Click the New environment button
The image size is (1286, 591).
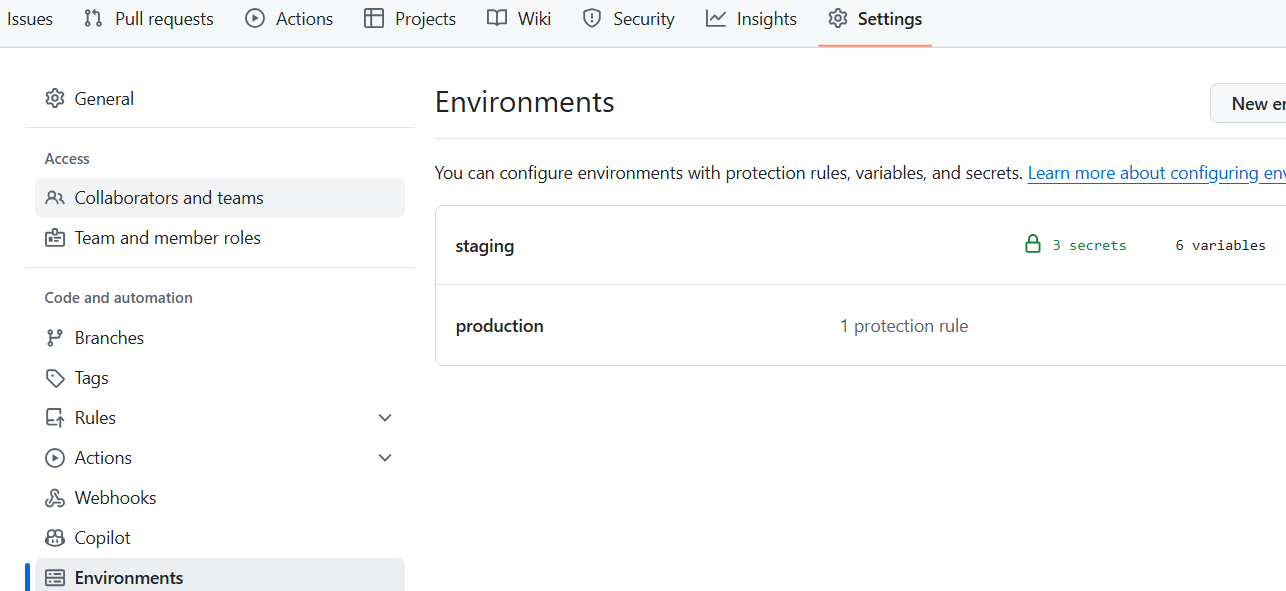[x=1248, y=103]
